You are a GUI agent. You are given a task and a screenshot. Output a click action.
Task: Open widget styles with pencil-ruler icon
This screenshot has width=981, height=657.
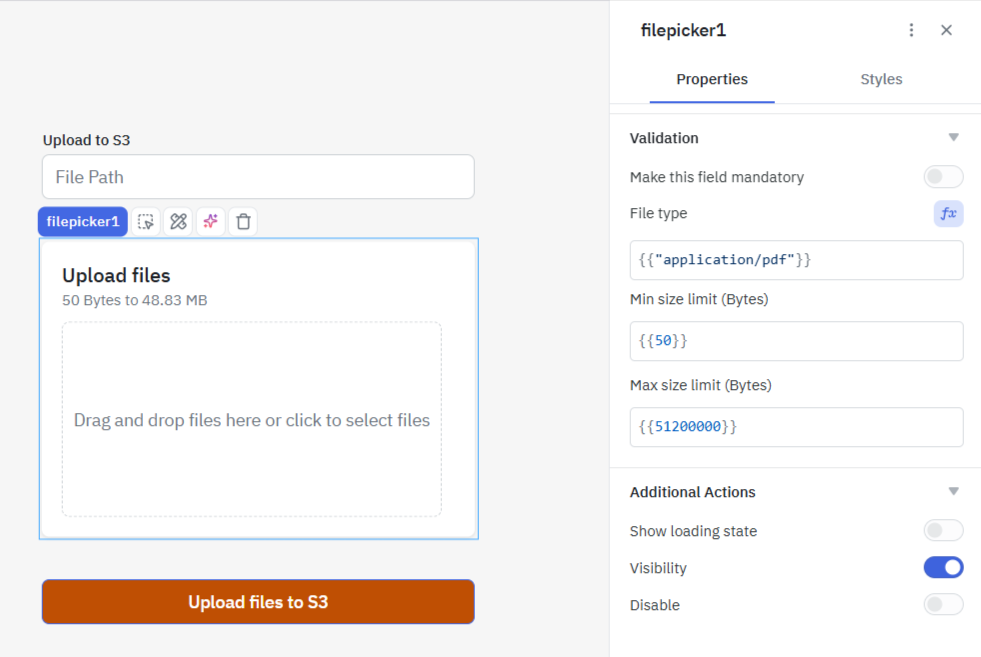178,222
